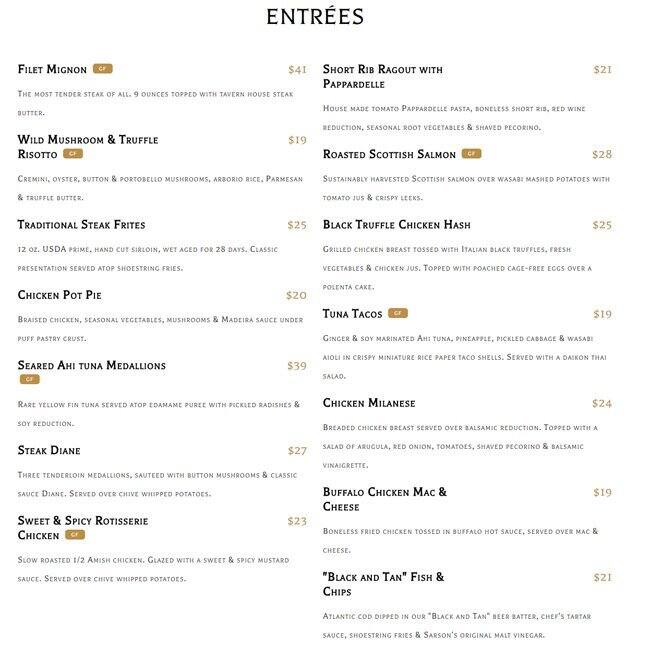Choose the Chicken Milanese entrée title
This screenshot has width=650, height=649.
(369, 403)
